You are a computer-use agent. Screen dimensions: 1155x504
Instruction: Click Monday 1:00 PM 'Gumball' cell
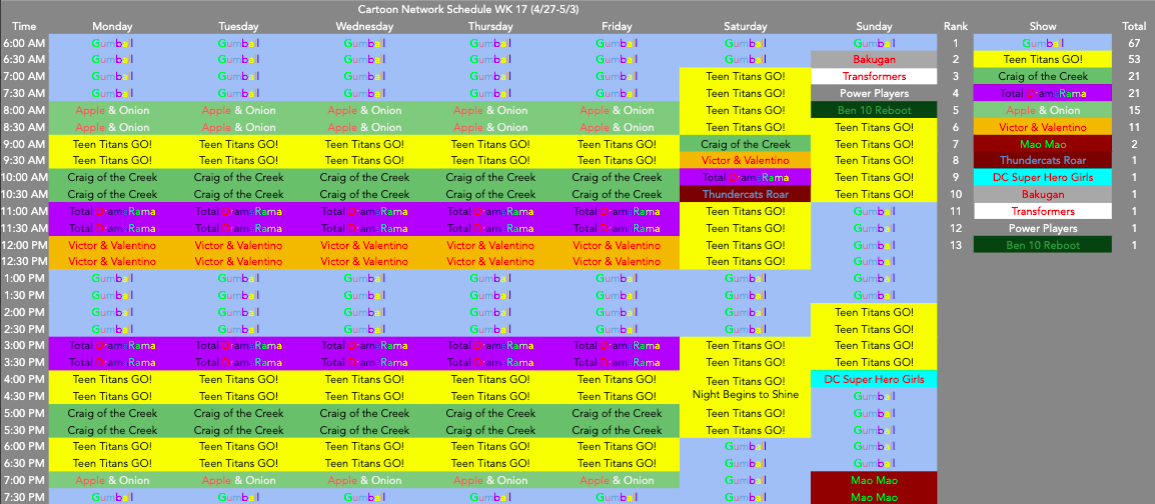pos(112,278)
